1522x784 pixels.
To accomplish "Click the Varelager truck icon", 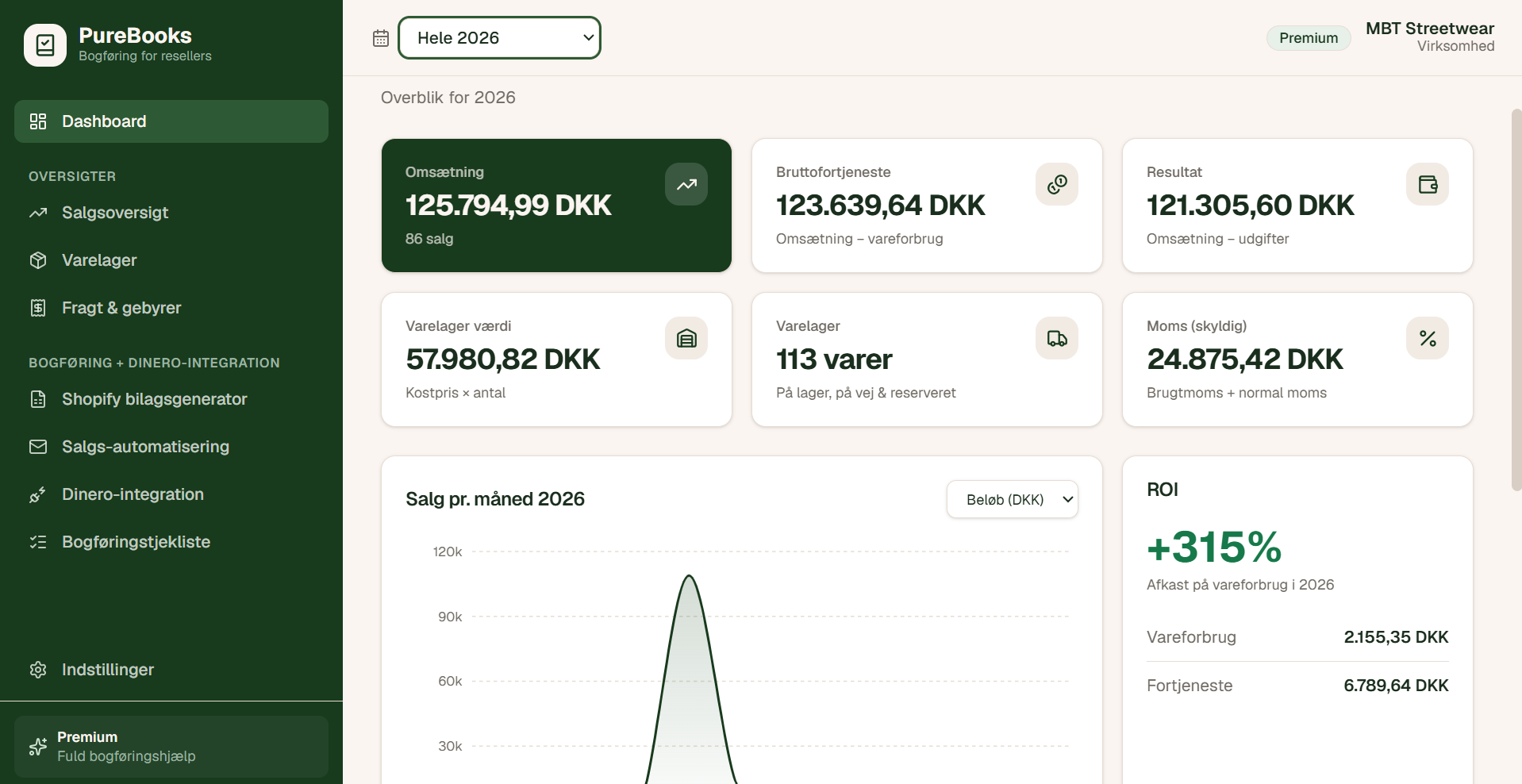I will [x=1057, y=338].
